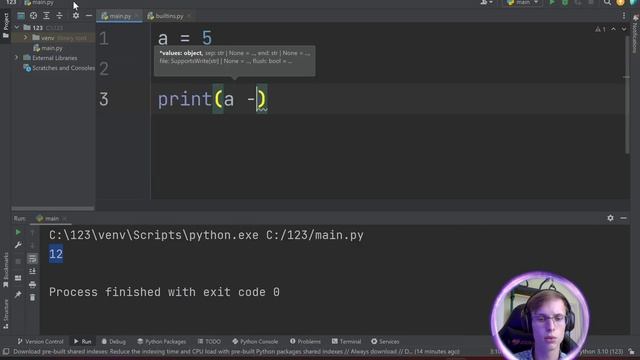The image size is (640, 360).
Task: Click the Select Opened File target icon
Action: pos(33,16)
